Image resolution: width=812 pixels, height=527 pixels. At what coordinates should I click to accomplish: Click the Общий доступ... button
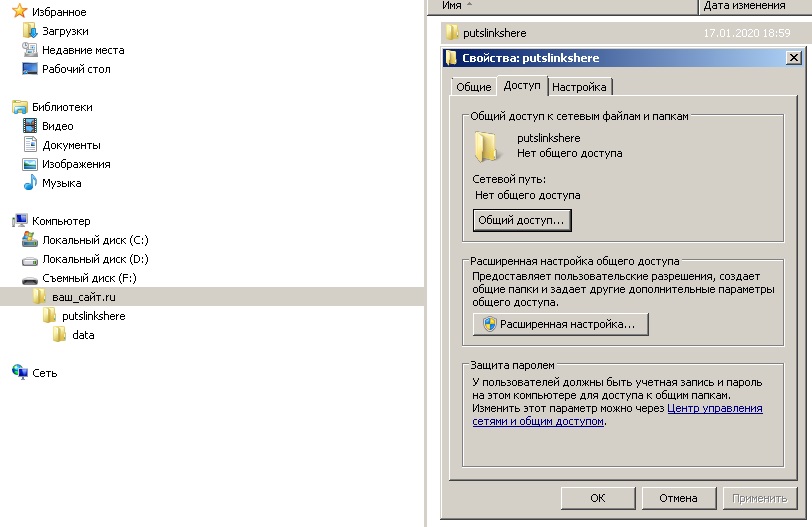[521, 219]
